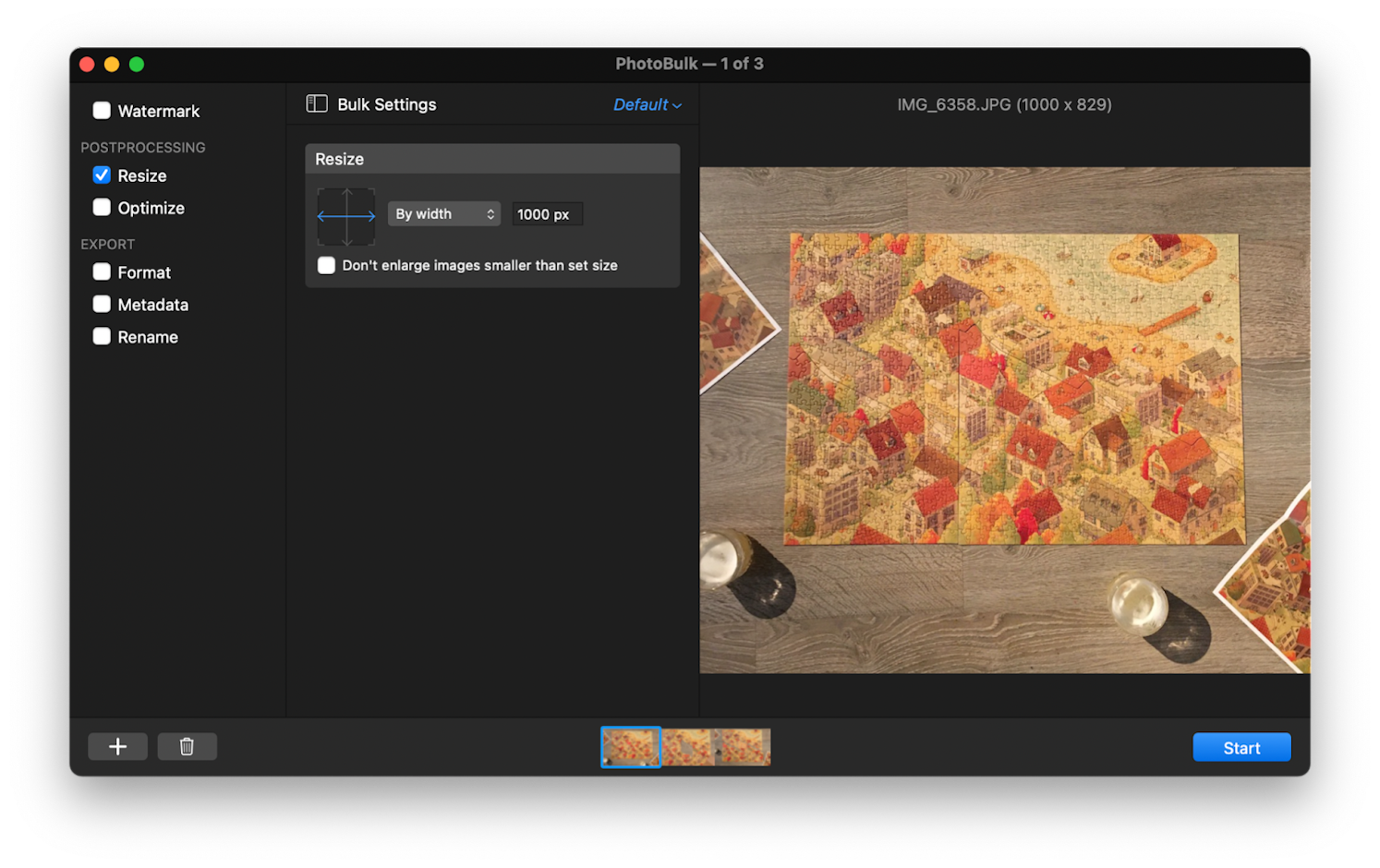This screenshot has height=868, width=1380.
Task: Click the Resize section header
Action: coord(492,159)
